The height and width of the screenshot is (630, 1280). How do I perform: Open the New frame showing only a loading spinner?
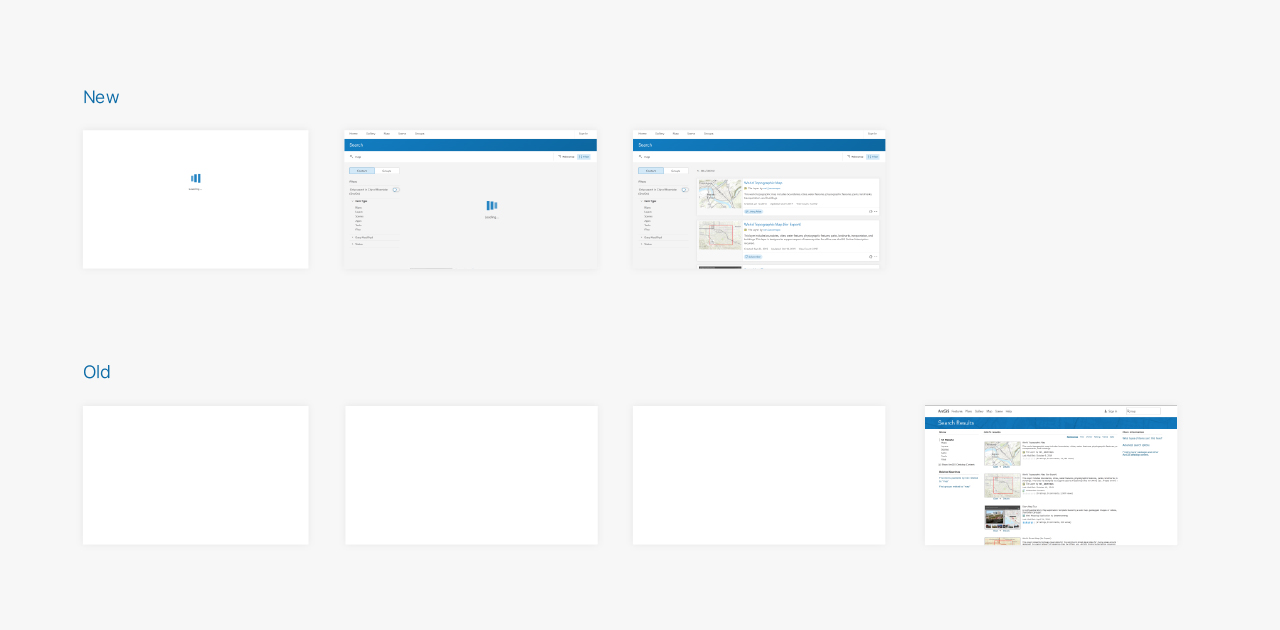click(196, 199)
